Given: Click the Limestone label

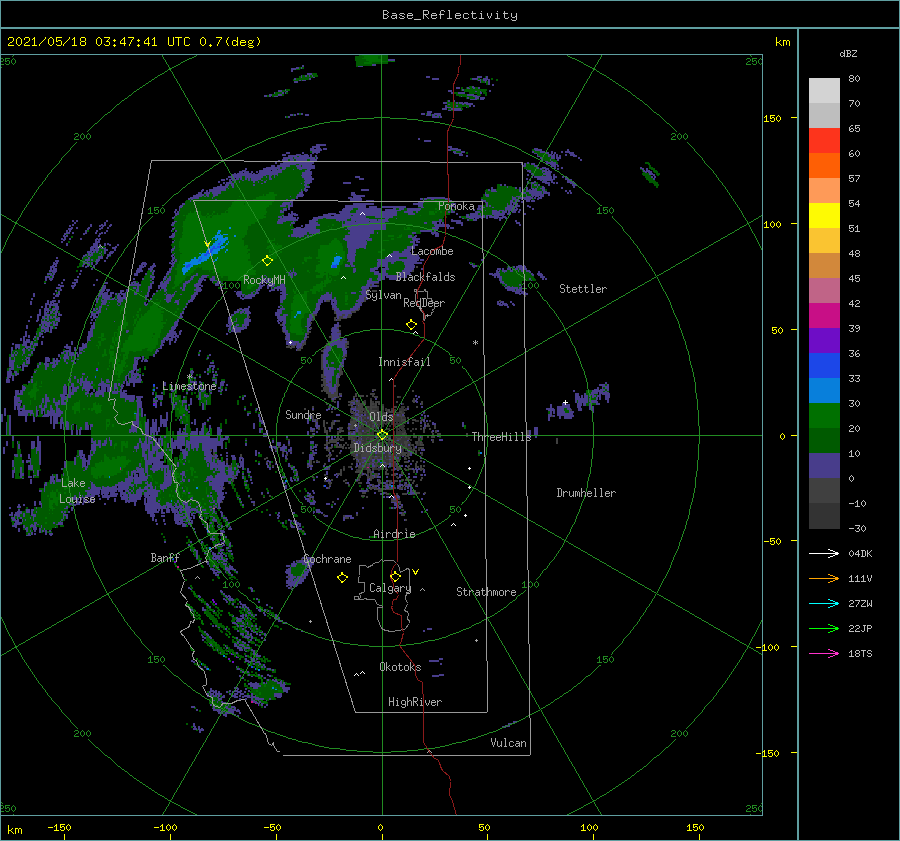Looking at the screenshot, I should [189, 386].
